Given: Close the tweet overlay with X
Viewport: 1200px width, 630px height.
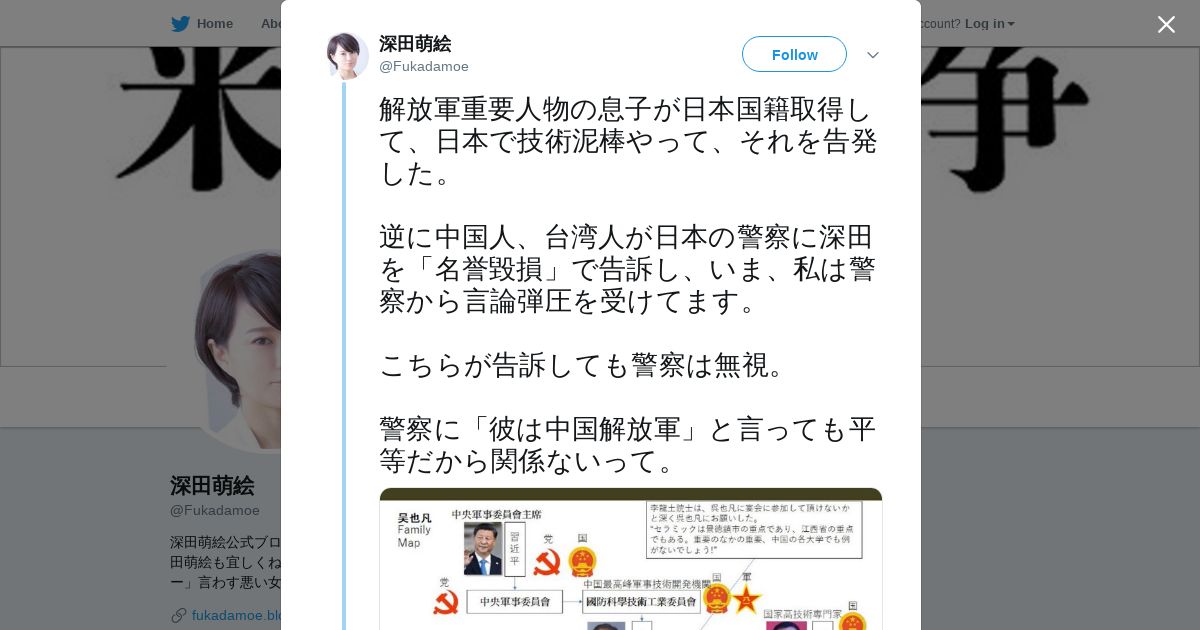Looking at the screenshot, I should 1166,24.
